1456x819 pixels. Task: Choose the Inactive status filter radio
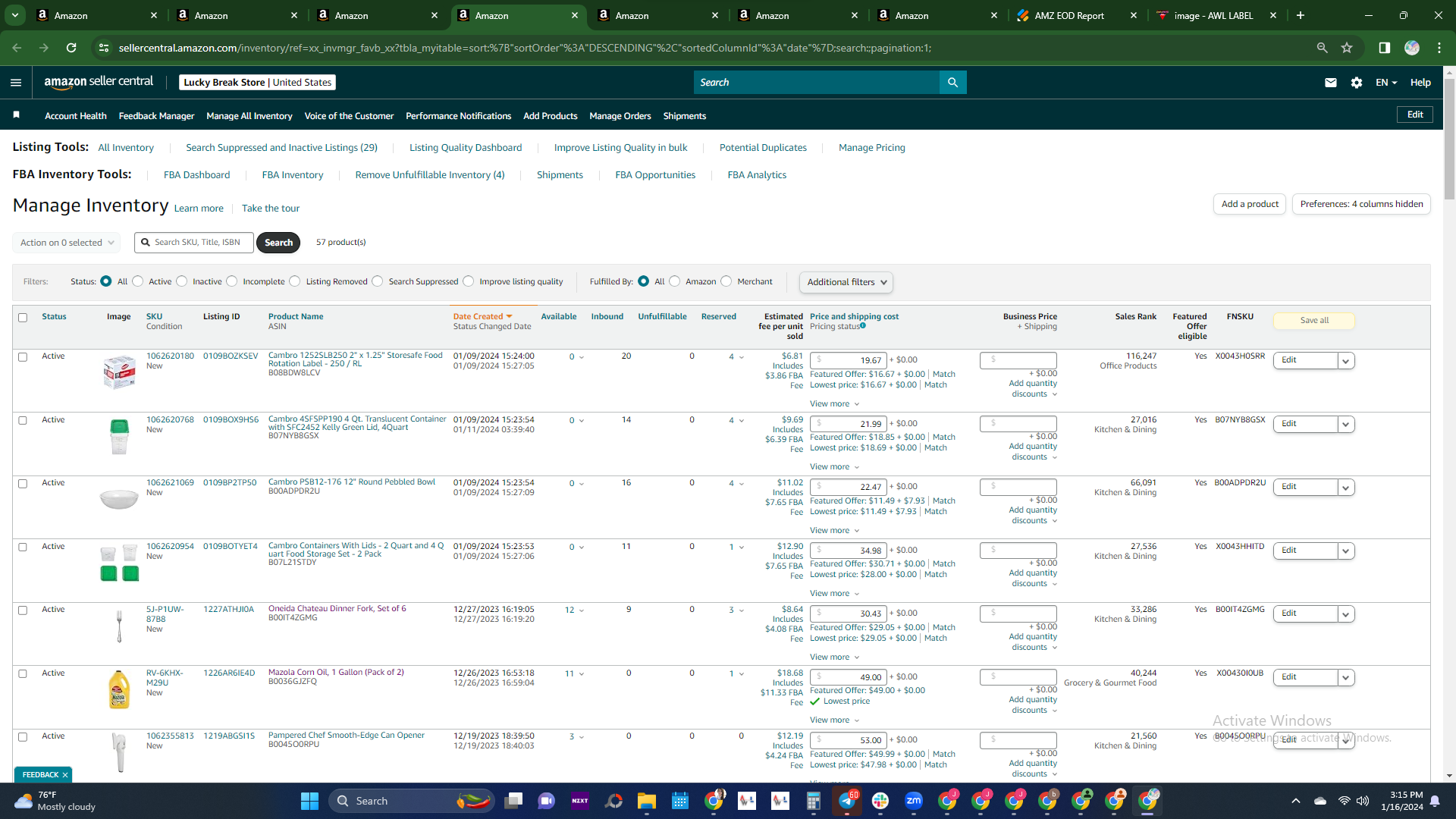(182, 281)
